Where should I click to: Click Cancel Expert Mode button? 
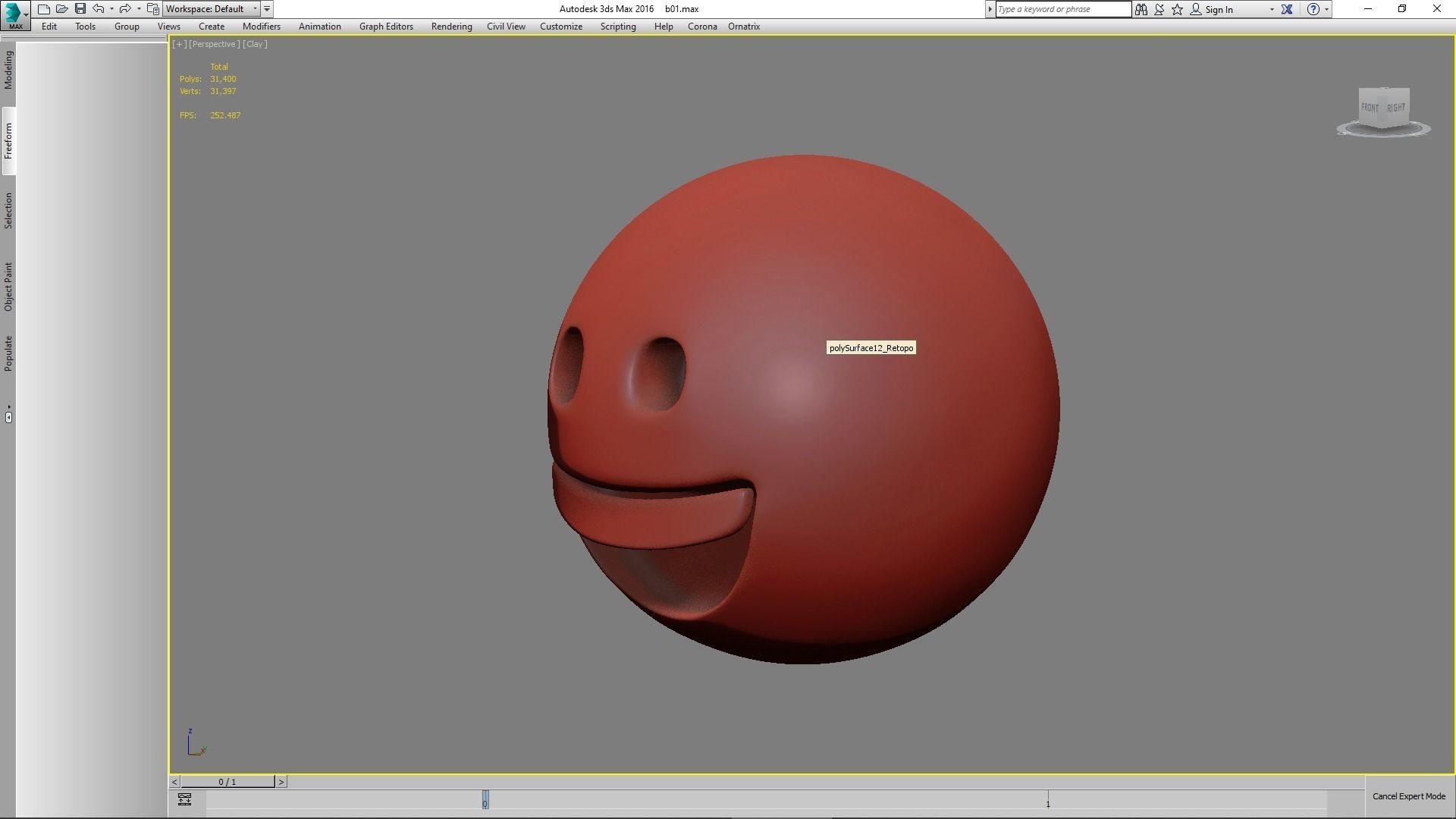1409,796
